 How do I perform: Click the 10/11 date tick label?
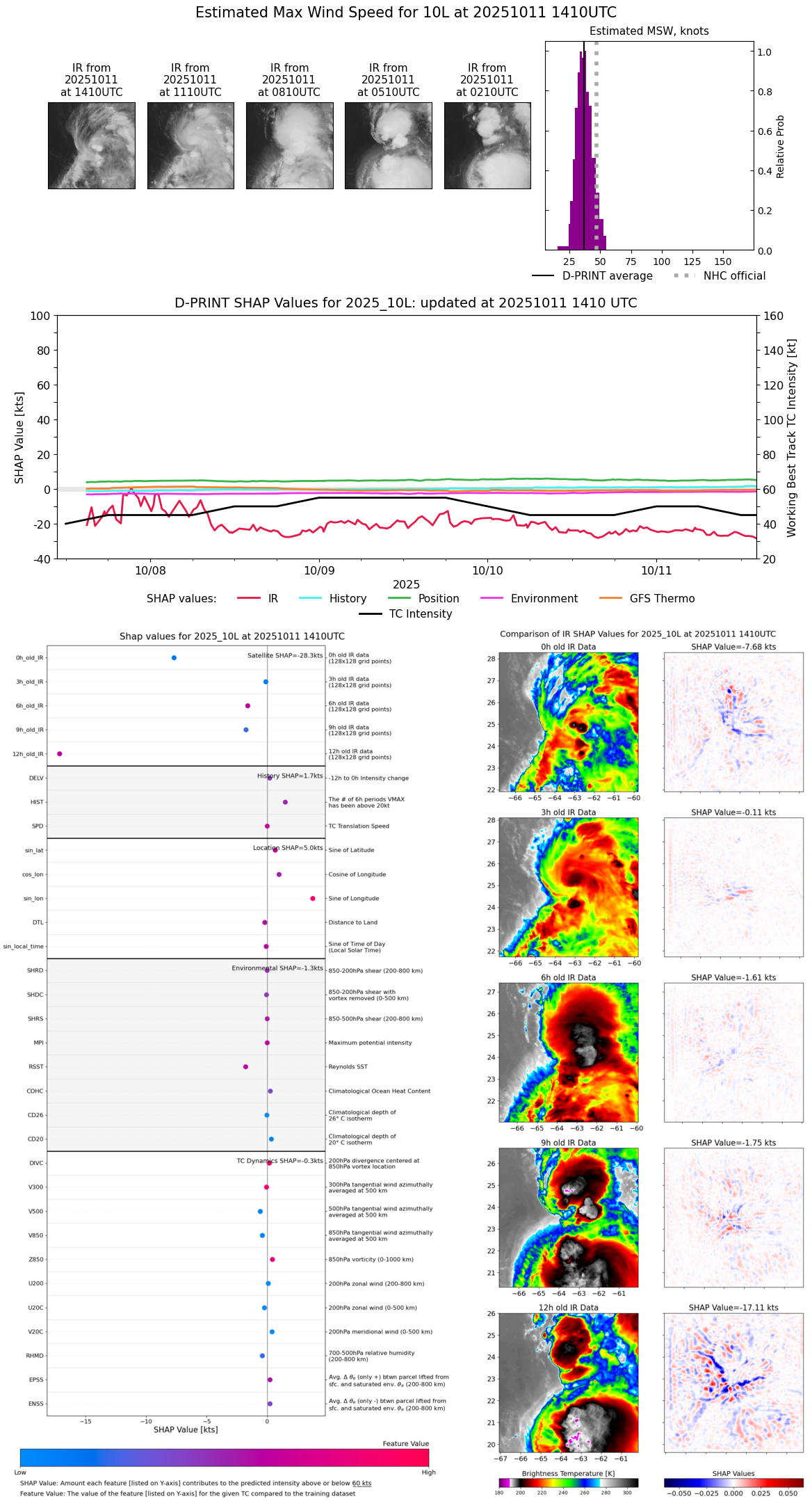point(656,571)
